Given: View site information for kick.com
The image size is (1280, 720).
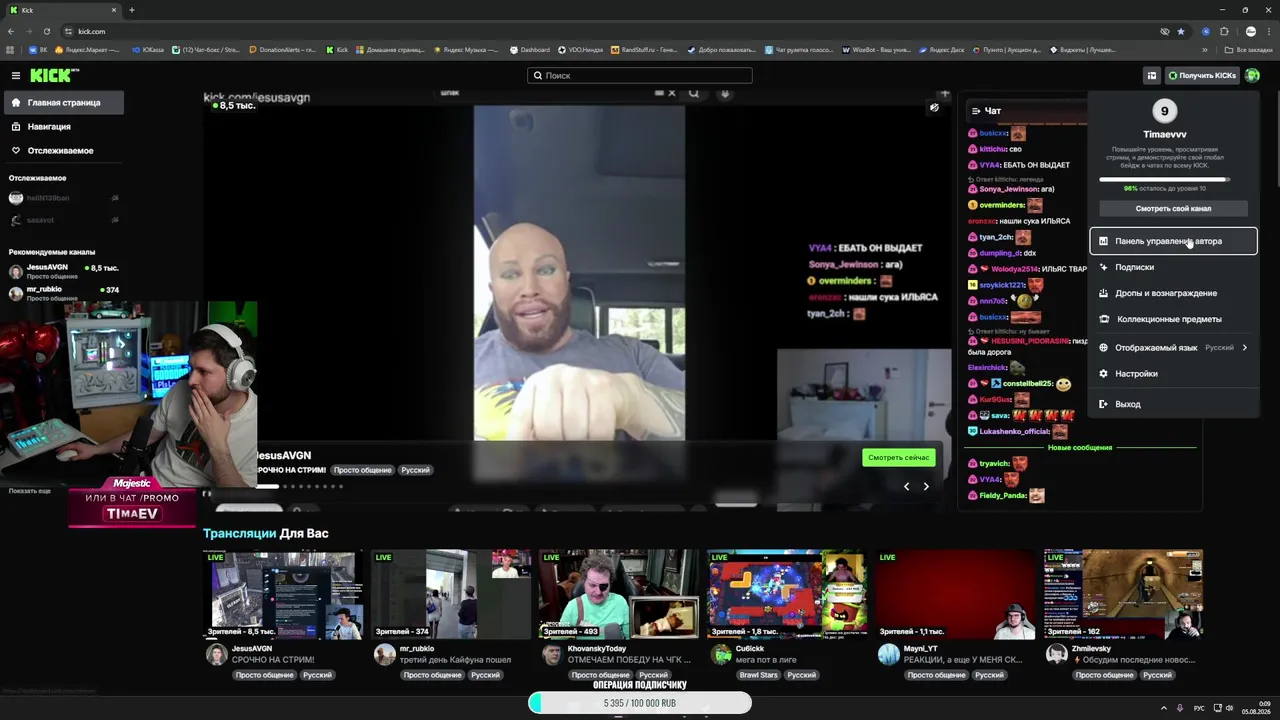Looking at the screenshot, I should pos(68,31).
